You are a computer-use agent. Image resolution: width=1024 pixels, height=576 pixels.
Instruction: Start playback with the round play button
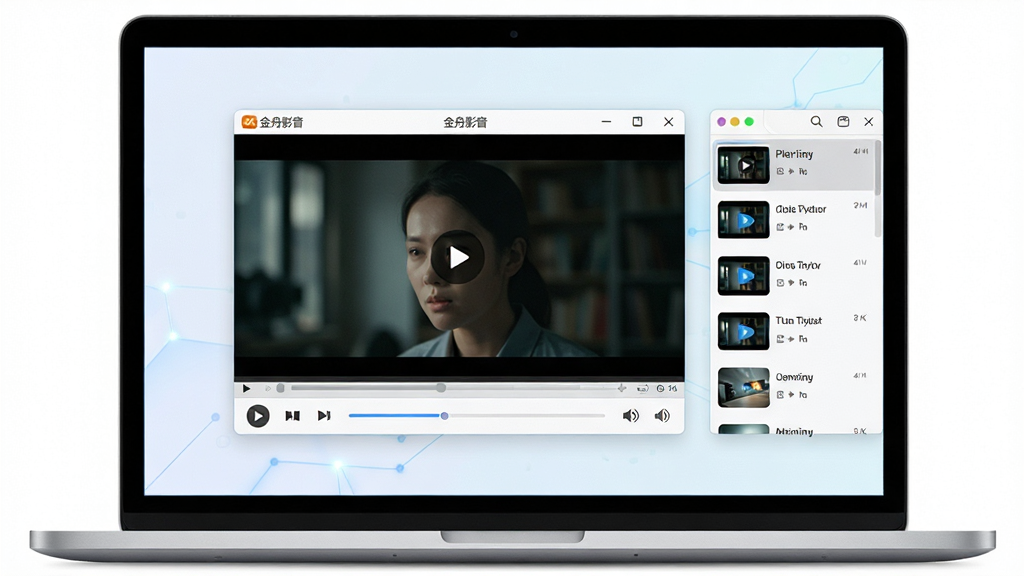(258, 416)
